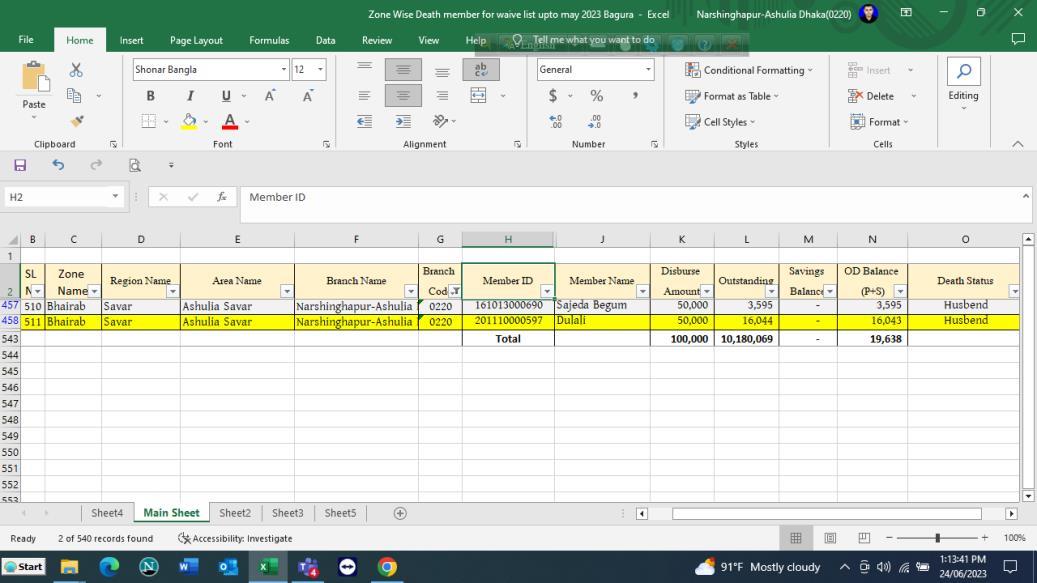
Task: Open the font name dropdown
Action: 284,69
